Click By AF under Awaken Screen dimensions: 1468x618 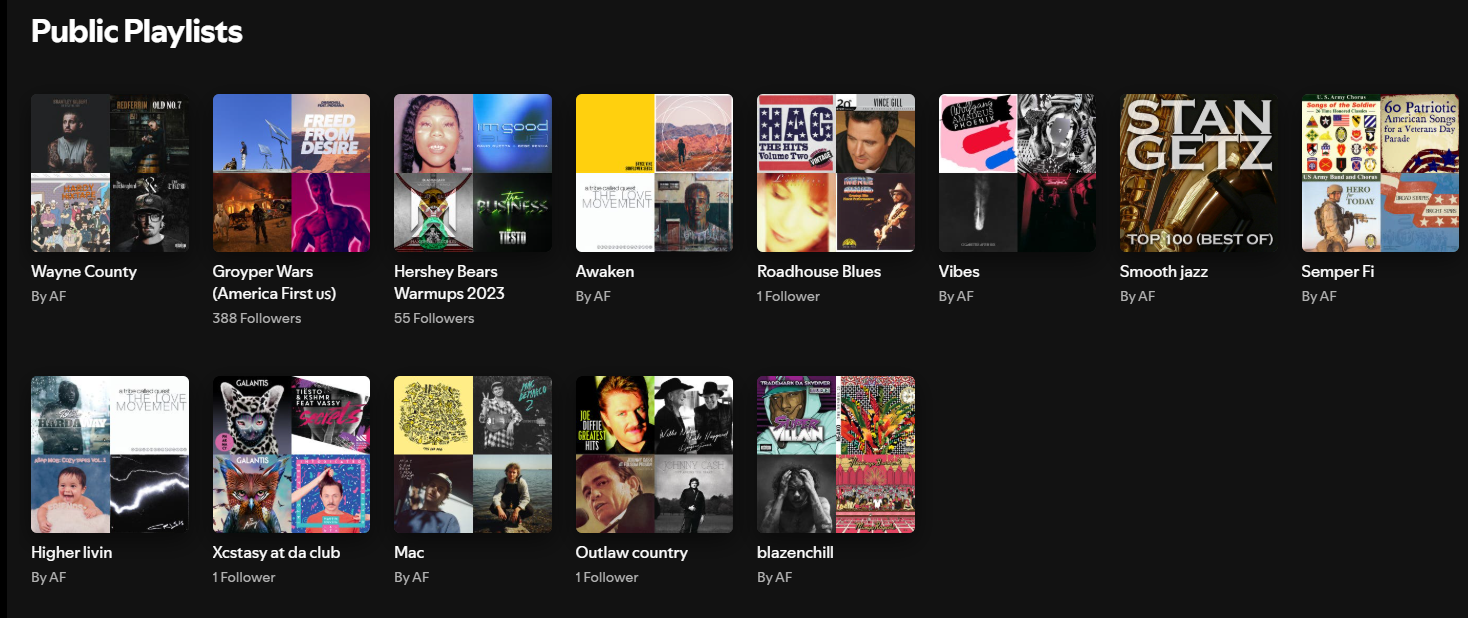[593, 296]
